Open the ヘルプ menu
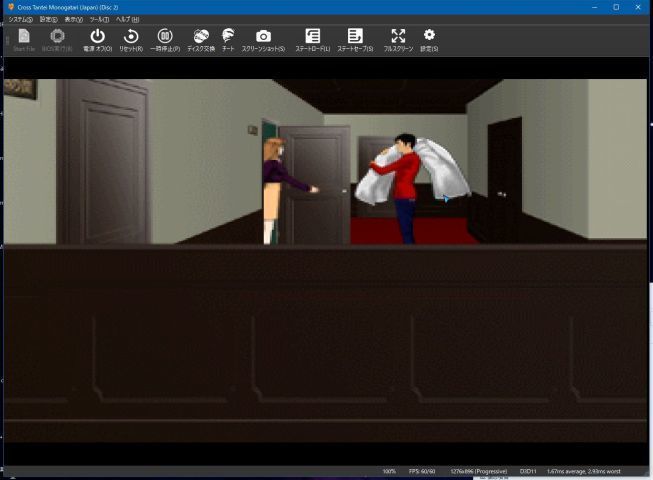The image size is (653, 480). [127, 20]
